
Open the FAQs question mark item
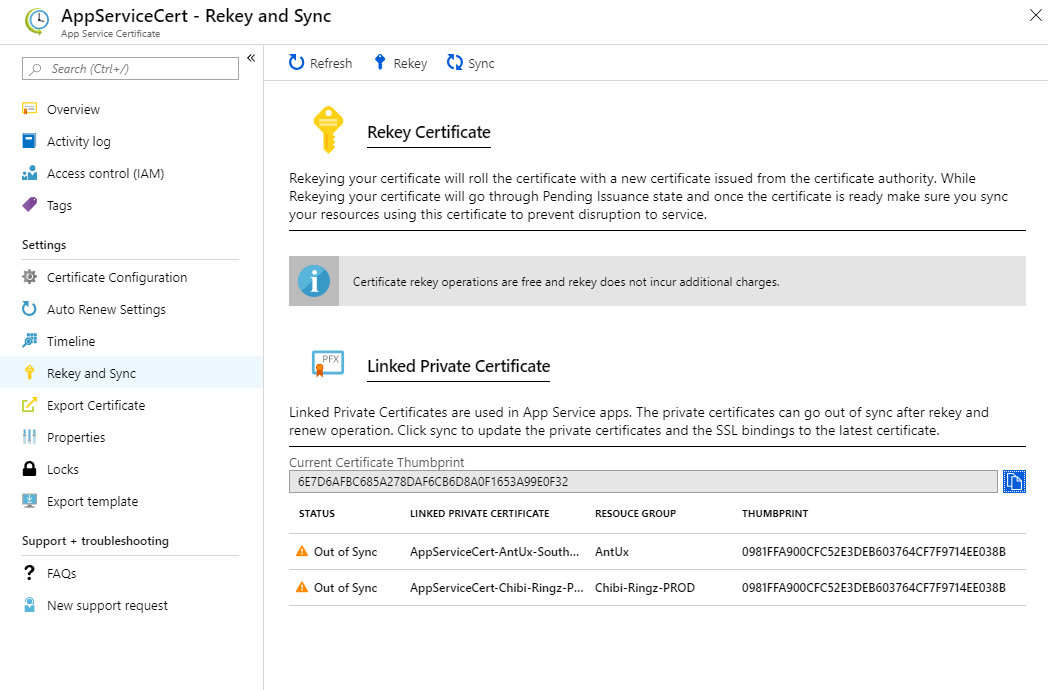coord(29,574)
